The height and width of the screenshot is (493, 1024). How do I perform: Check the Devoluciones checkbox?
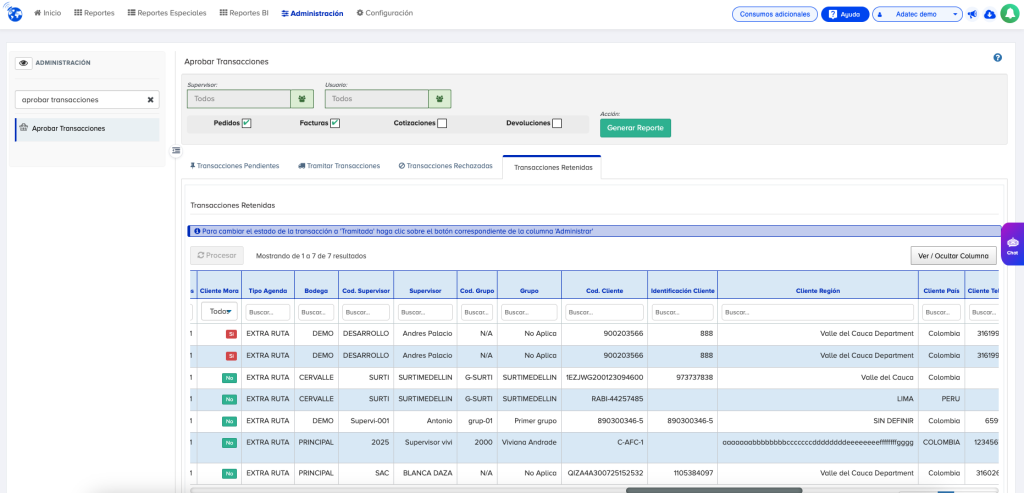pyautogui.click(x=556, y=123)
